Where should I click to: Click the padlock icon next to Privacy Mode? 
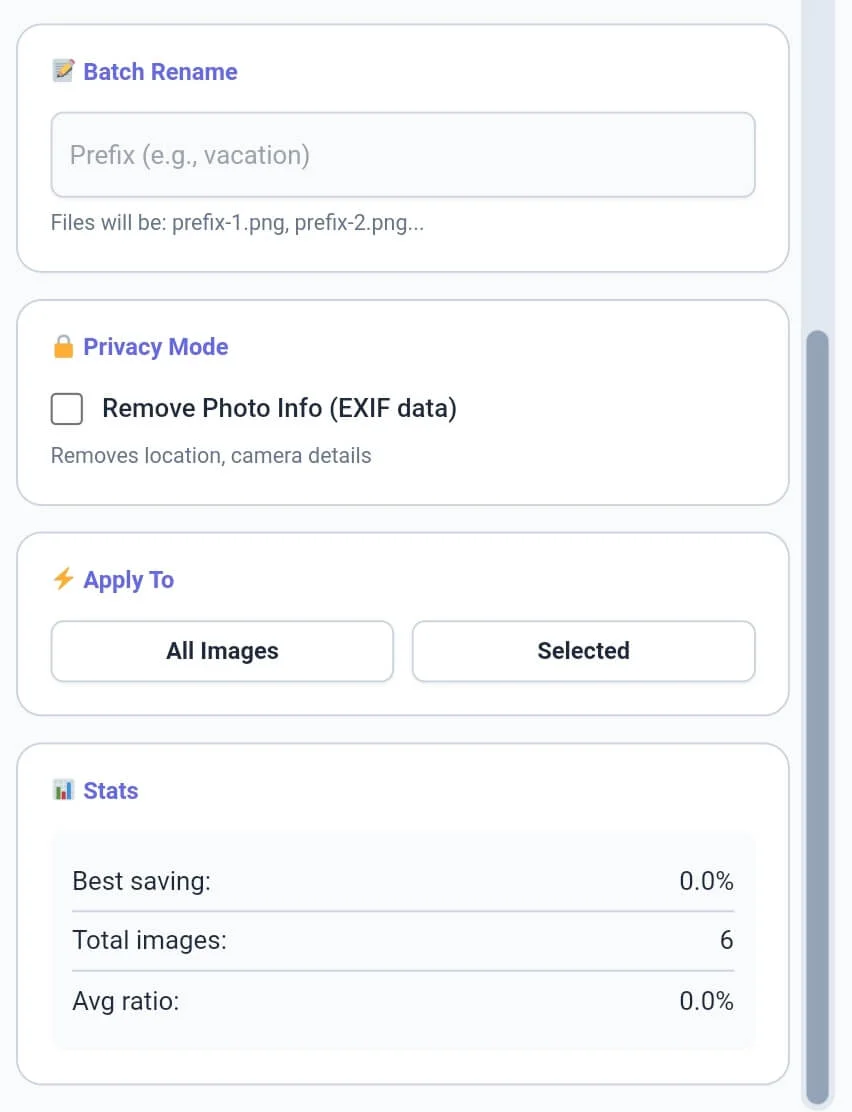(63, 347)
